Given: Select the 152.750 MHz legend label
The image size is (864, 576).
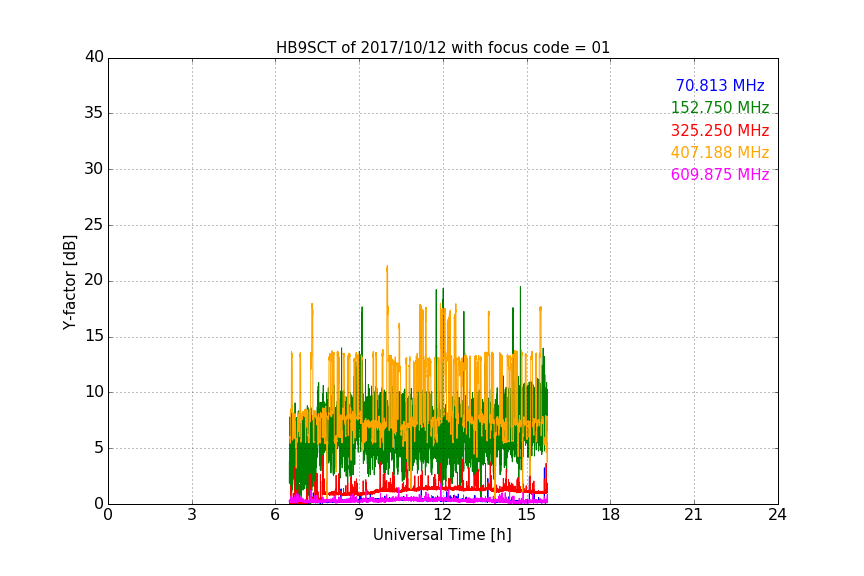Looking at the screenshot, I should tap(720, 107).
